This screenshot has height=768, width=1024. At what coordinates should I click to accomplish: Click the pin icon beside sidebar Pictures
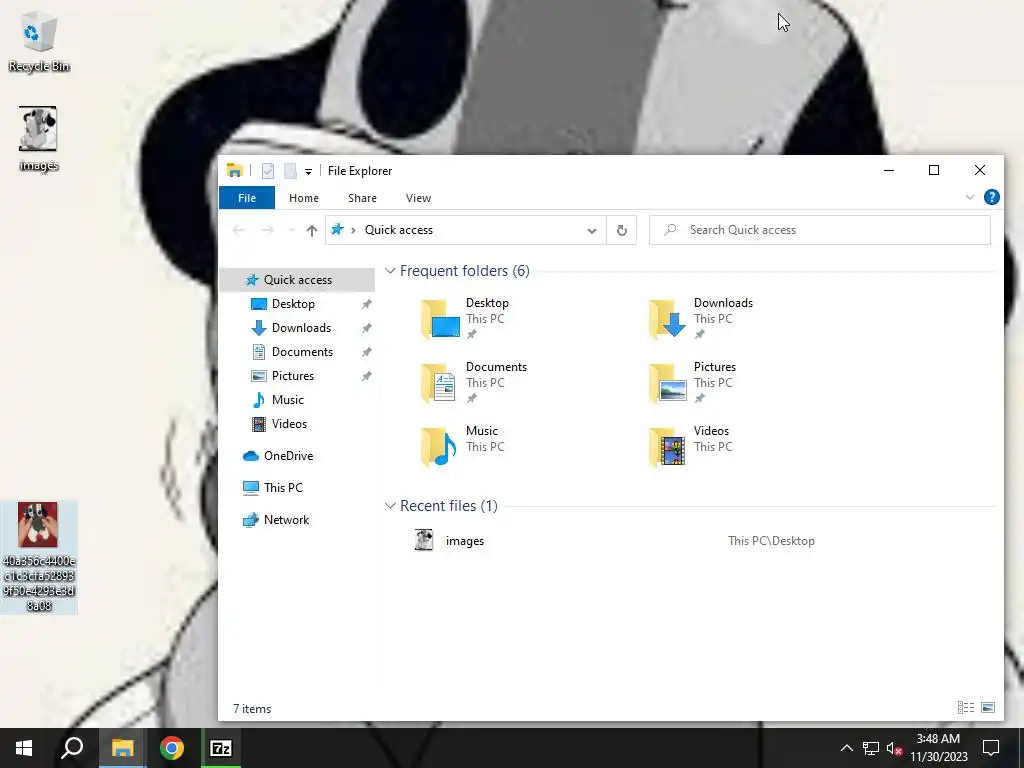coord(366,376)
